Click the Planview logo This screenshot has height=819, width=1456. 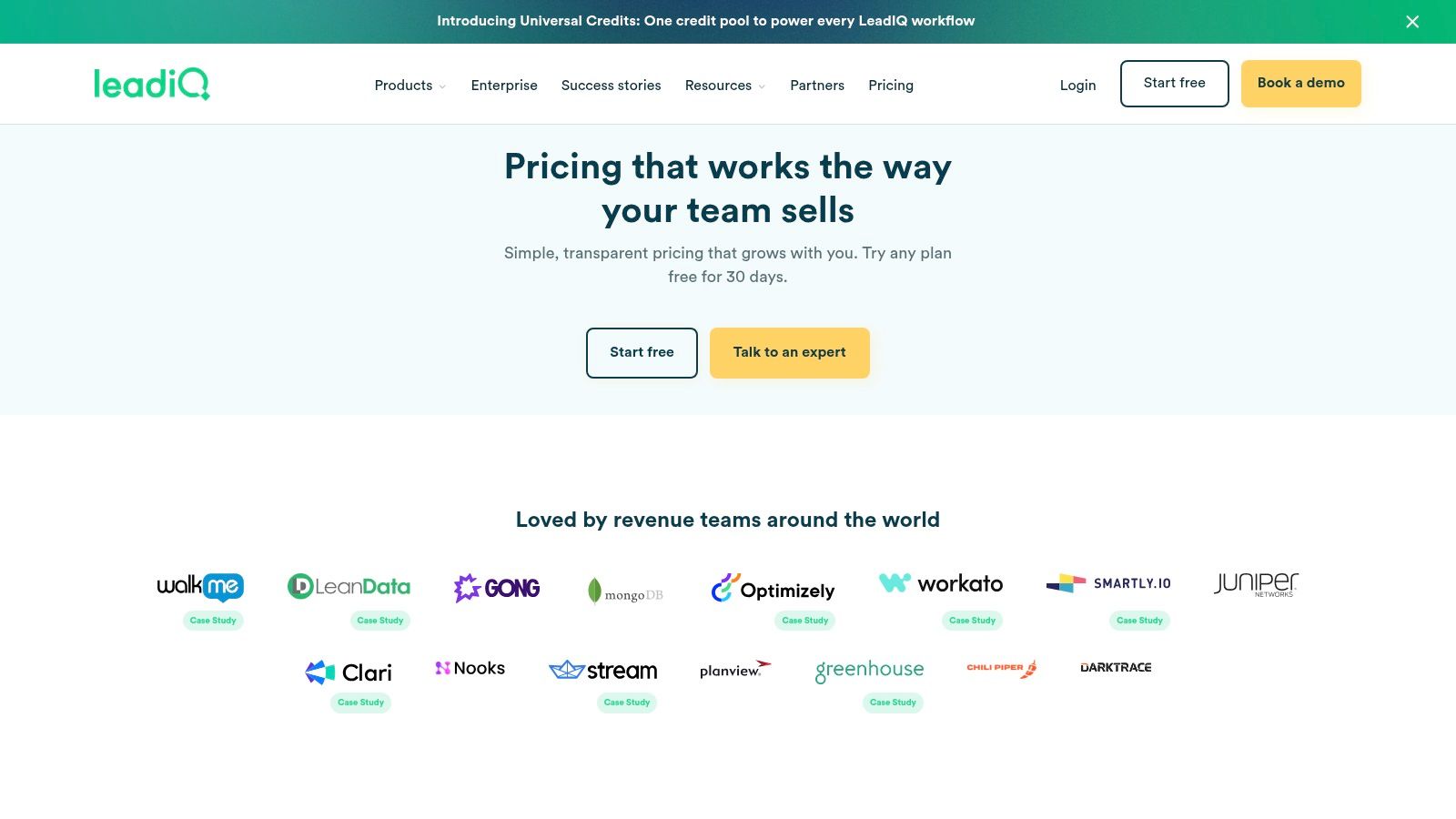click(735, 670)
